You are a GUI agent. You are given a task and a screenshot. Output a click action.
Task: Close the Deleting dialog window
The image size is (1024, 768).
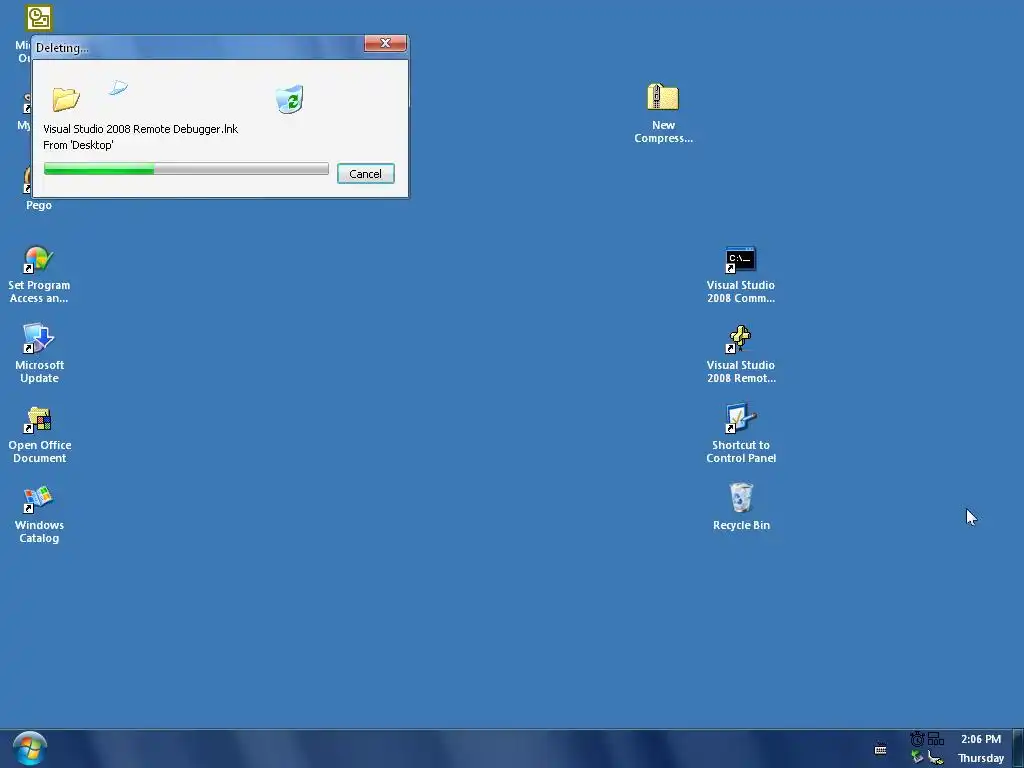pyautogui.click(x=385, y=43)
